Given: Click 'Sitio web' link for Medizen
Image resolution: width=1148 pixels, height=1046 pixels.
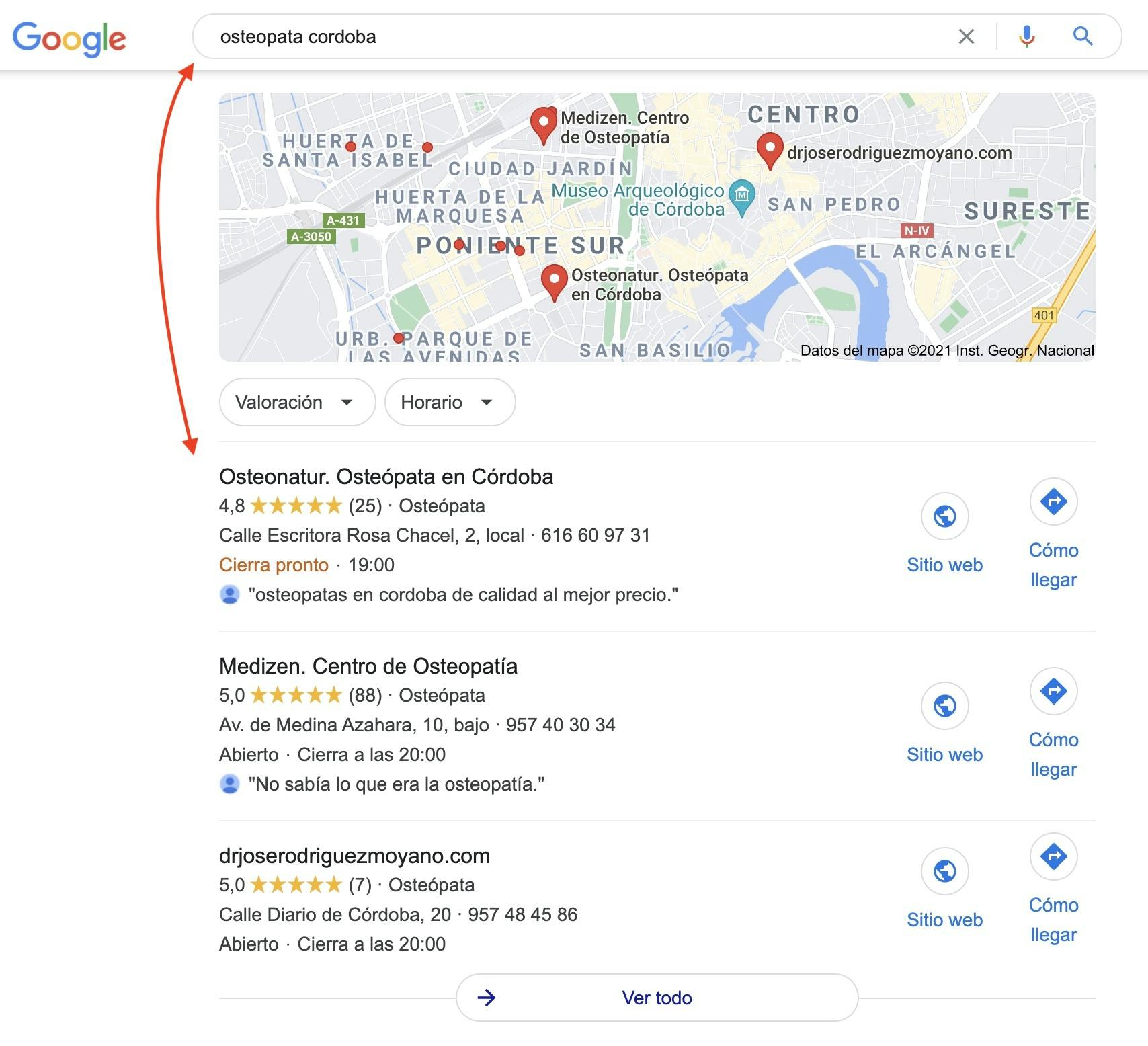Looking at the screenshot, I should point(944,754).
